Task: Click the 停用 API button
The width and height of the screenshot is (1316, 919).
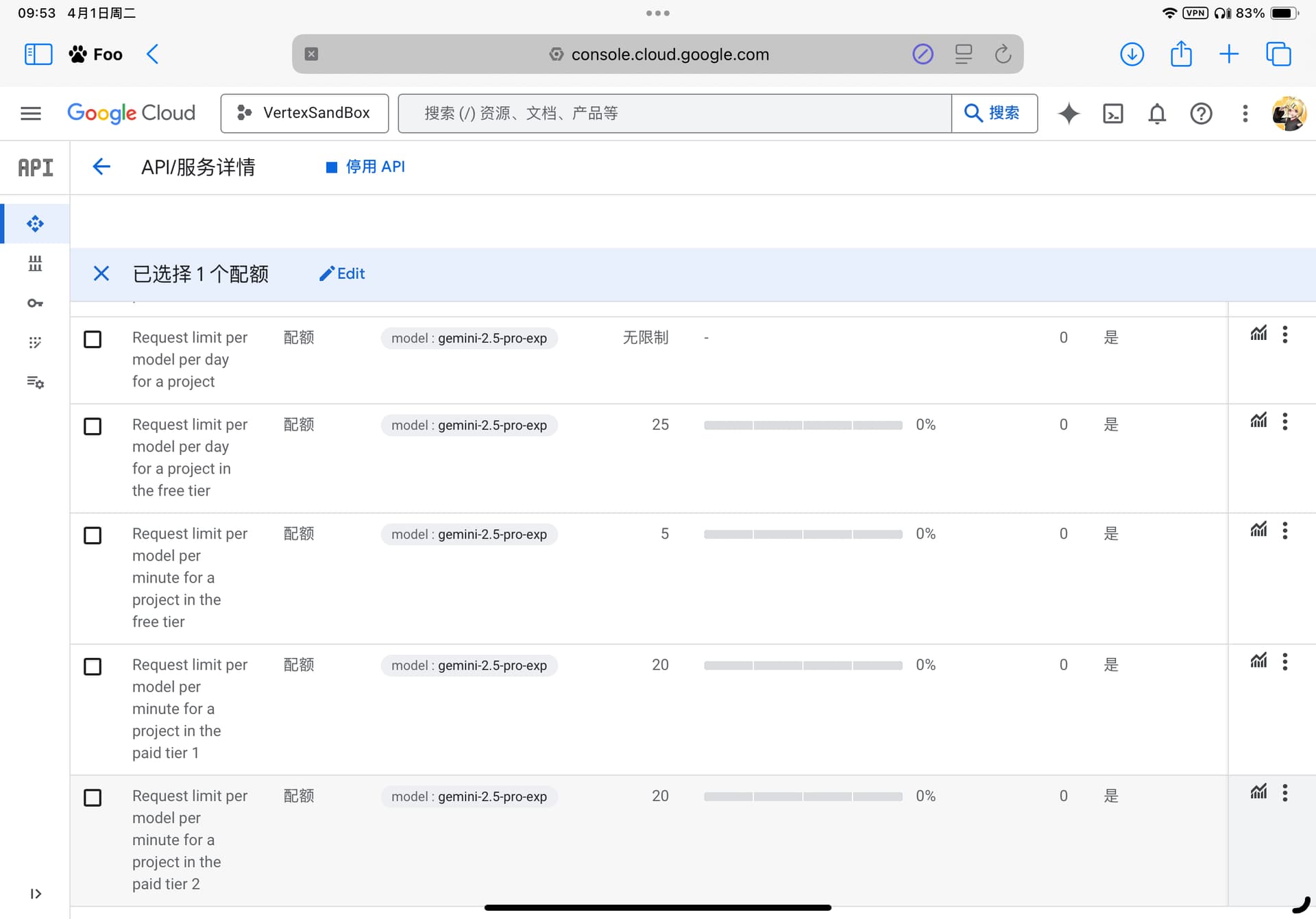Action: coord(365,167)
